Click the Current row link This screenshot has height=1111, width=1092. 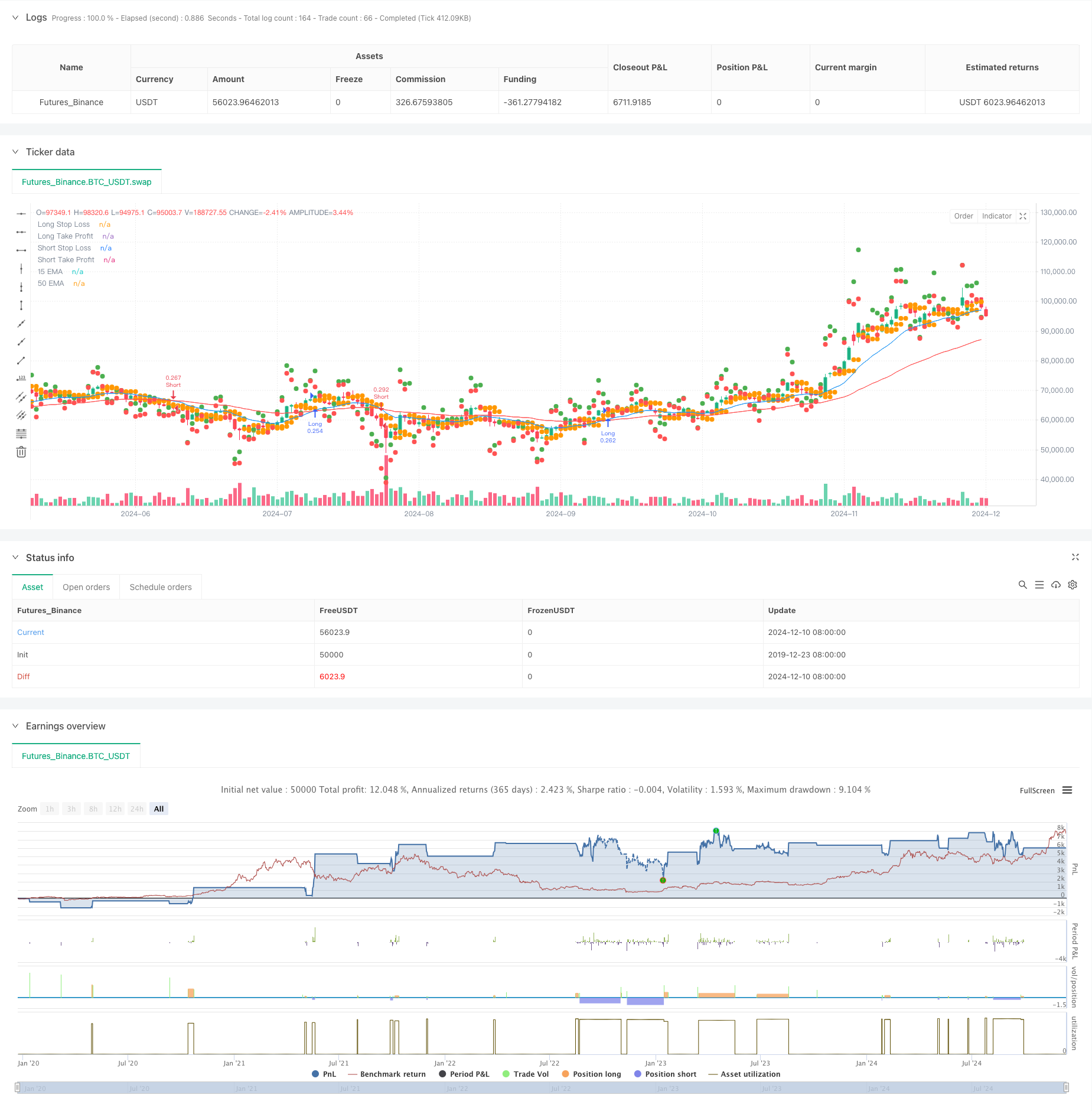[31, 632]
